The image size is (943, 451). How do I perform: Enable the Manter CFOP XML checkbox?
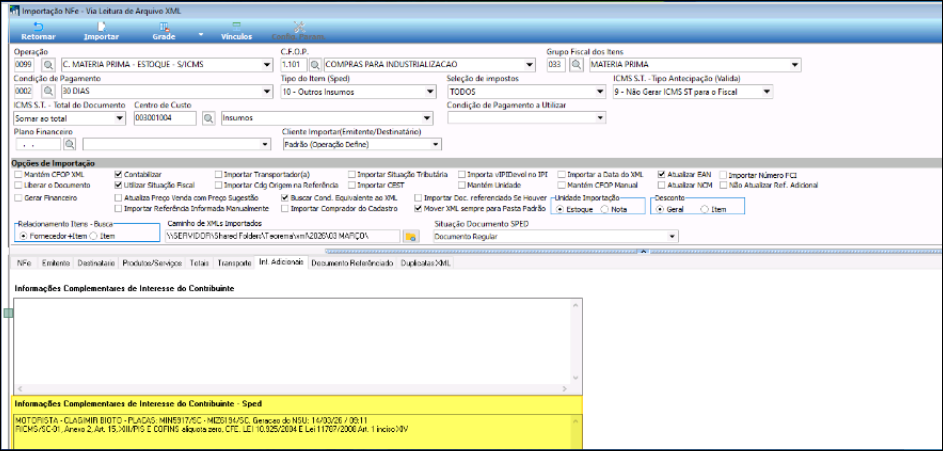[19, 174]
